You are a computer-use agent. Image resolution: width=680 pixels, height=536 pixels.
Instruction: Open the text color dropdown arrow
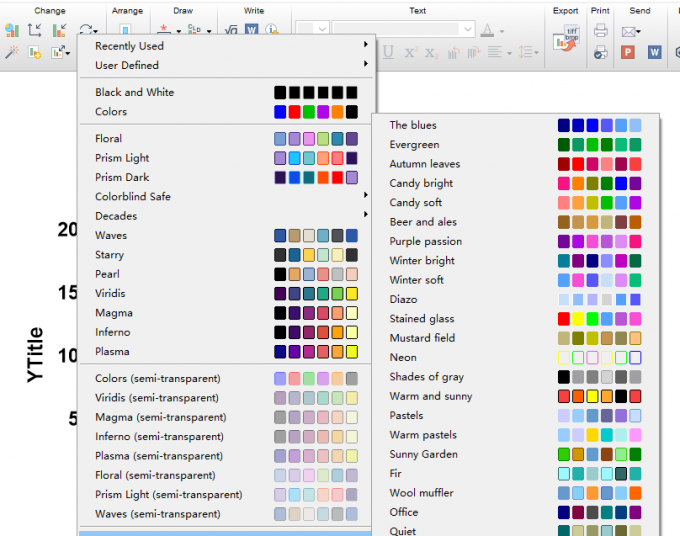coord(502,31)
